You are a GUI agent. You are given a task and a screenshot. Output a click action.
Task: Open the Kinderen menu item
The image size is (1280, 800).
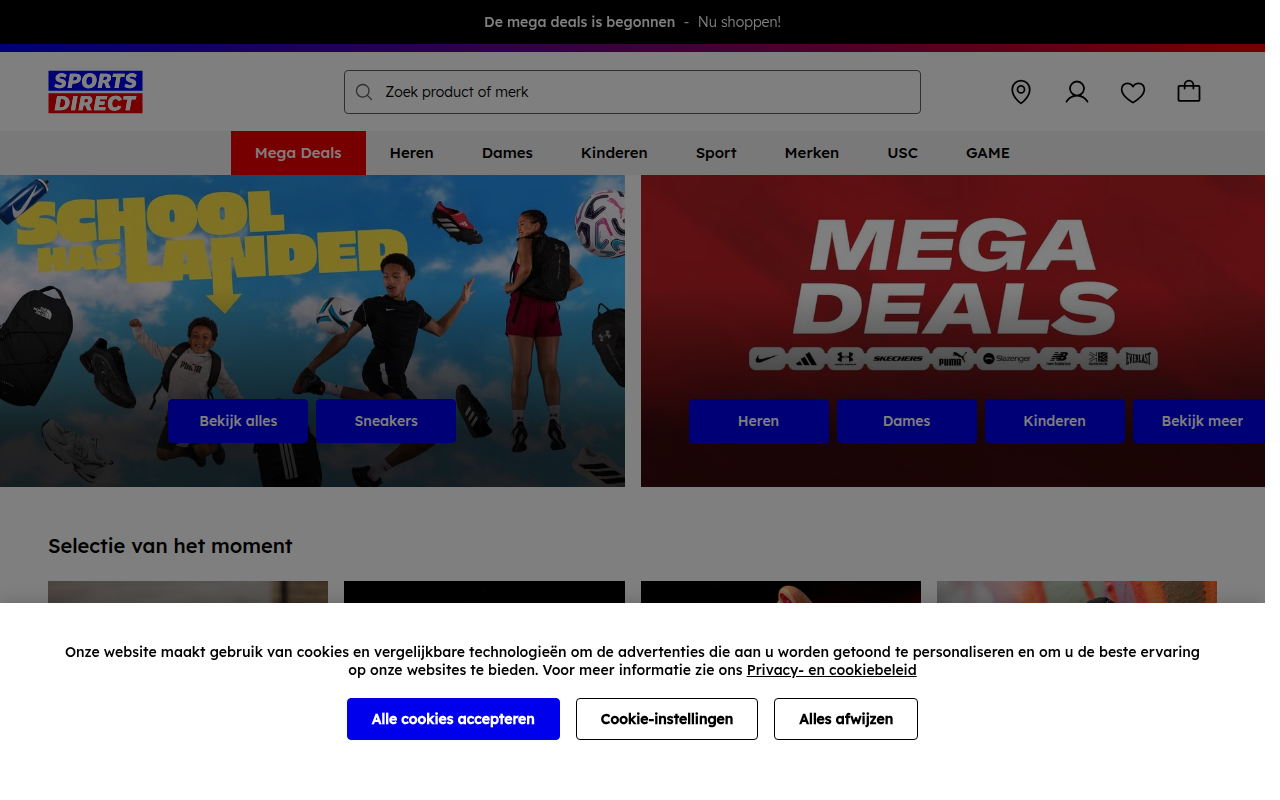(614, 153)
